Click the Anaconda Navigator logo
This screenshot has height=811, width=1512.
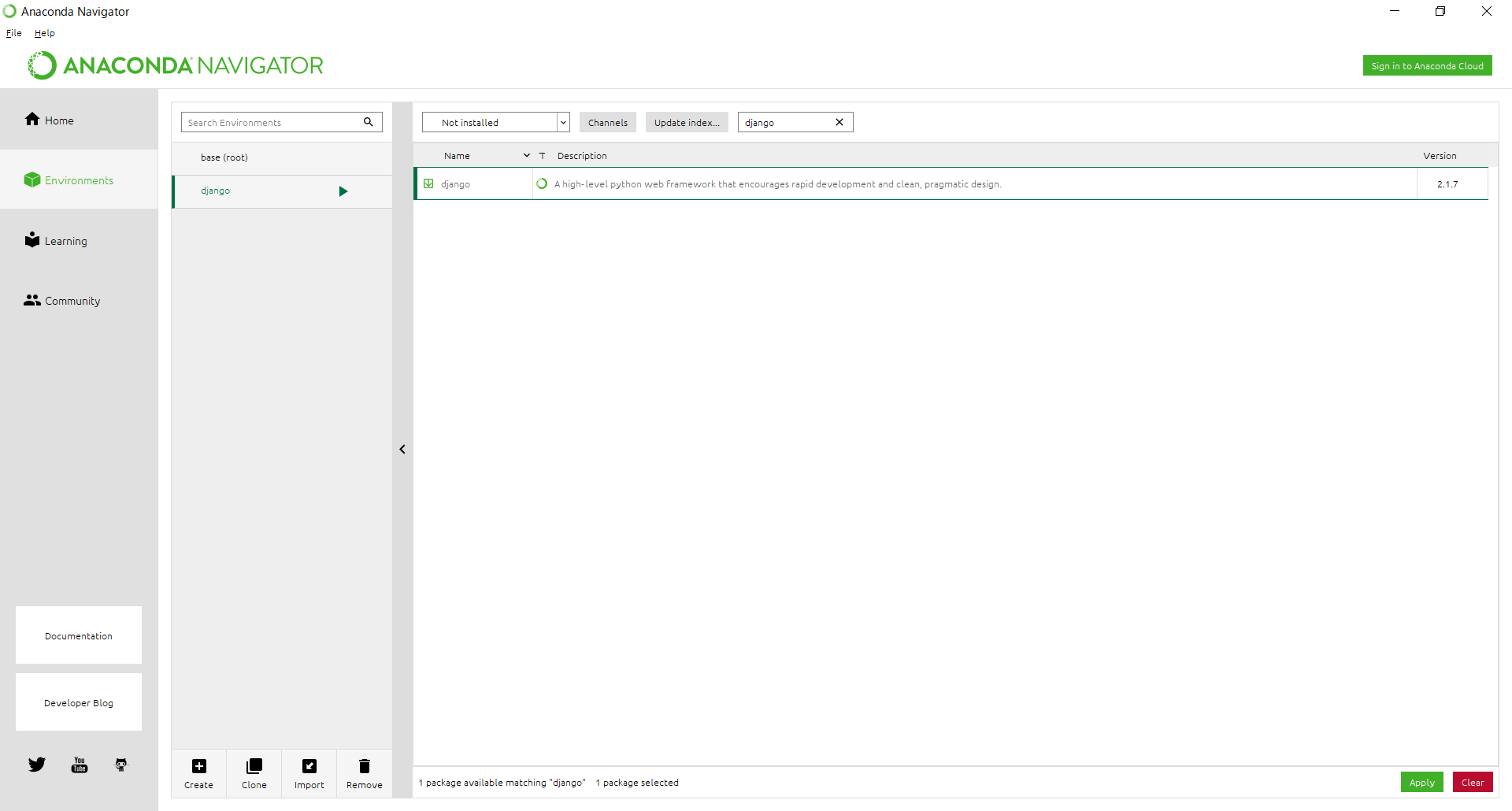point(176,65)
